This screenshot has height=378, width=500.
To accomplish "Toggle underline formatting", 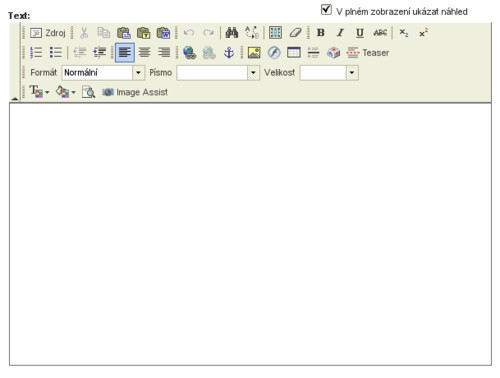I will pyautogui.click(x=360, y=33).
